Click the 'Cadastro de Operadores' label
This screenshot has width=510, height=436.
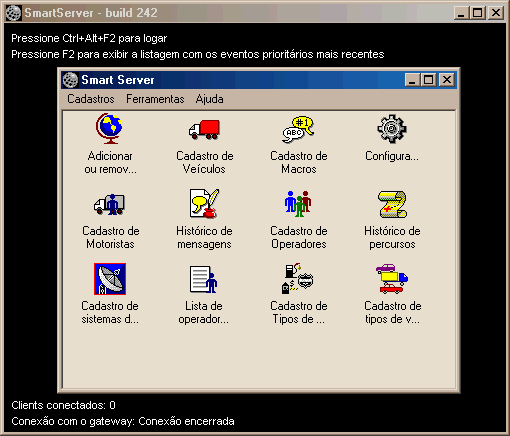[299, 237]
